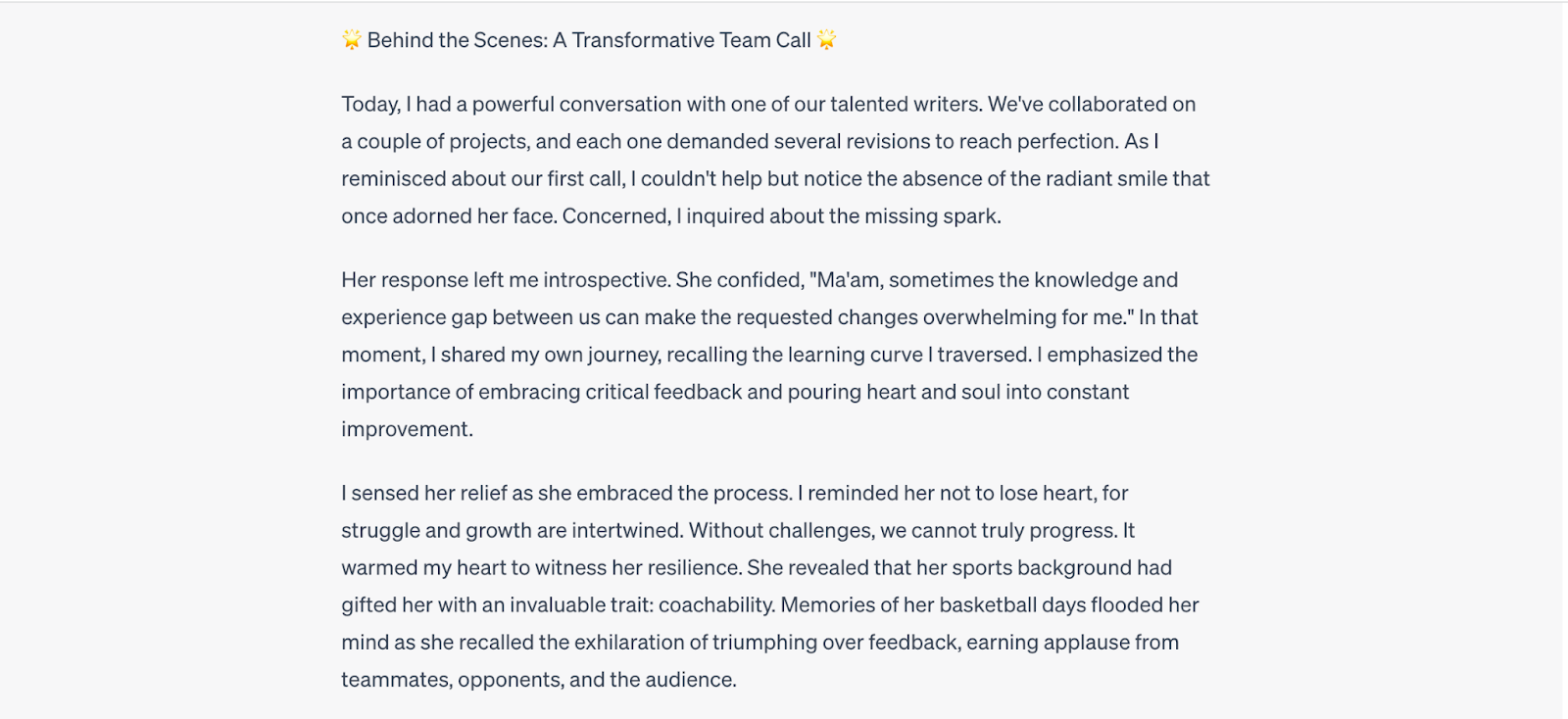Click the star emoji before "Behind the Scenes"
The image size is (1568, 719).
pyautogui.click(x=352, y=40)
